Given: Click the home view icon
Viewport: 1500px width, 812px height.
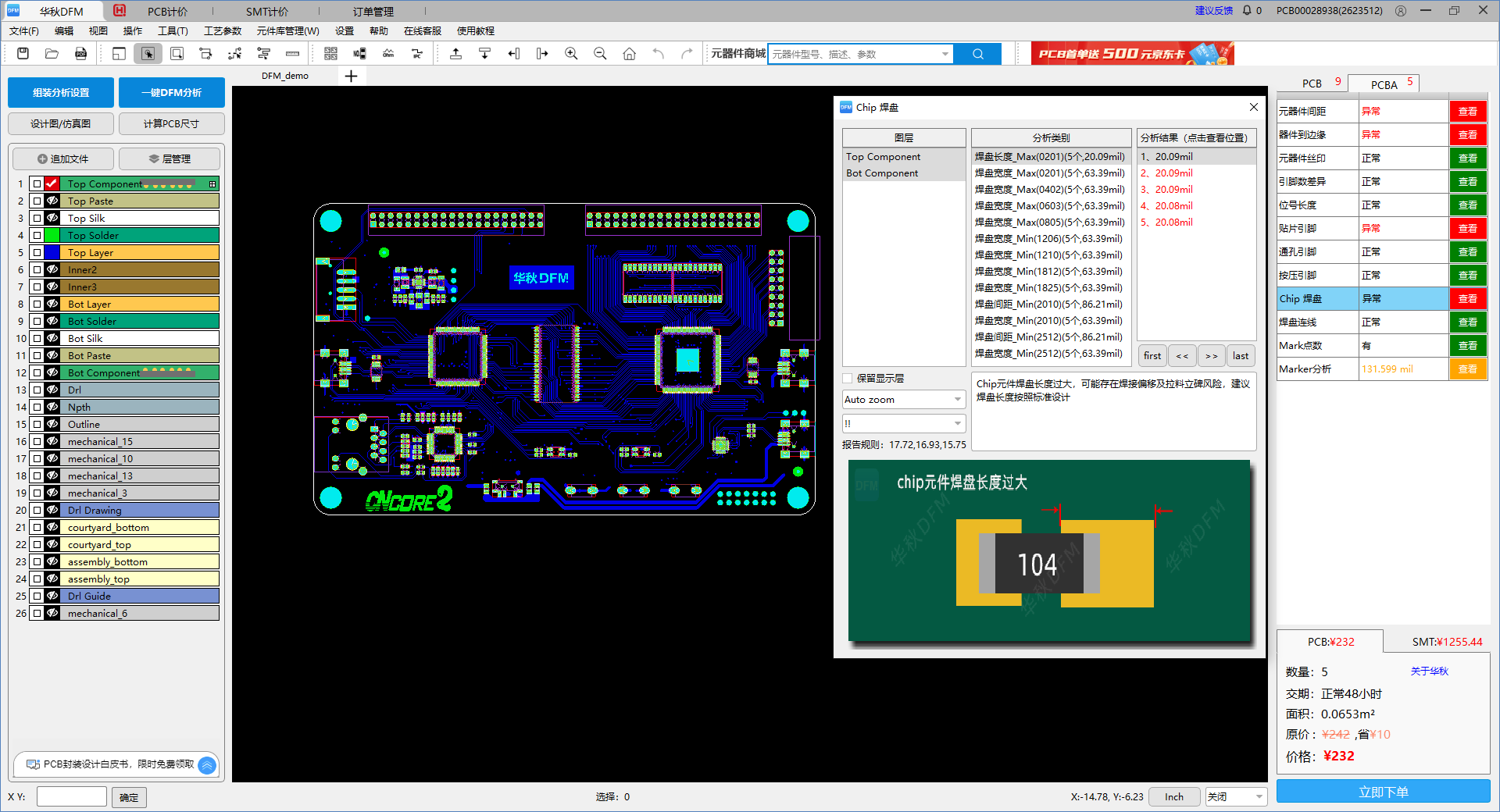Looking at the screenshot, I should click(x=629, y=54).
